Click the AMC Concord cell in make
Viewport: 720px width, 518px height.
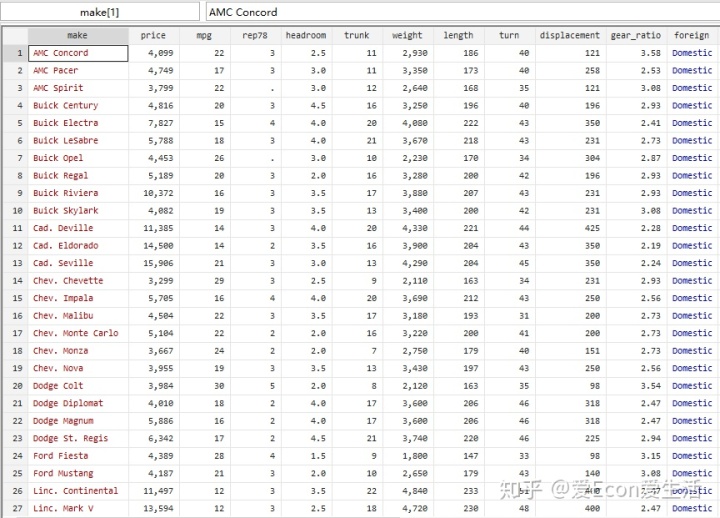coord(78,53)
